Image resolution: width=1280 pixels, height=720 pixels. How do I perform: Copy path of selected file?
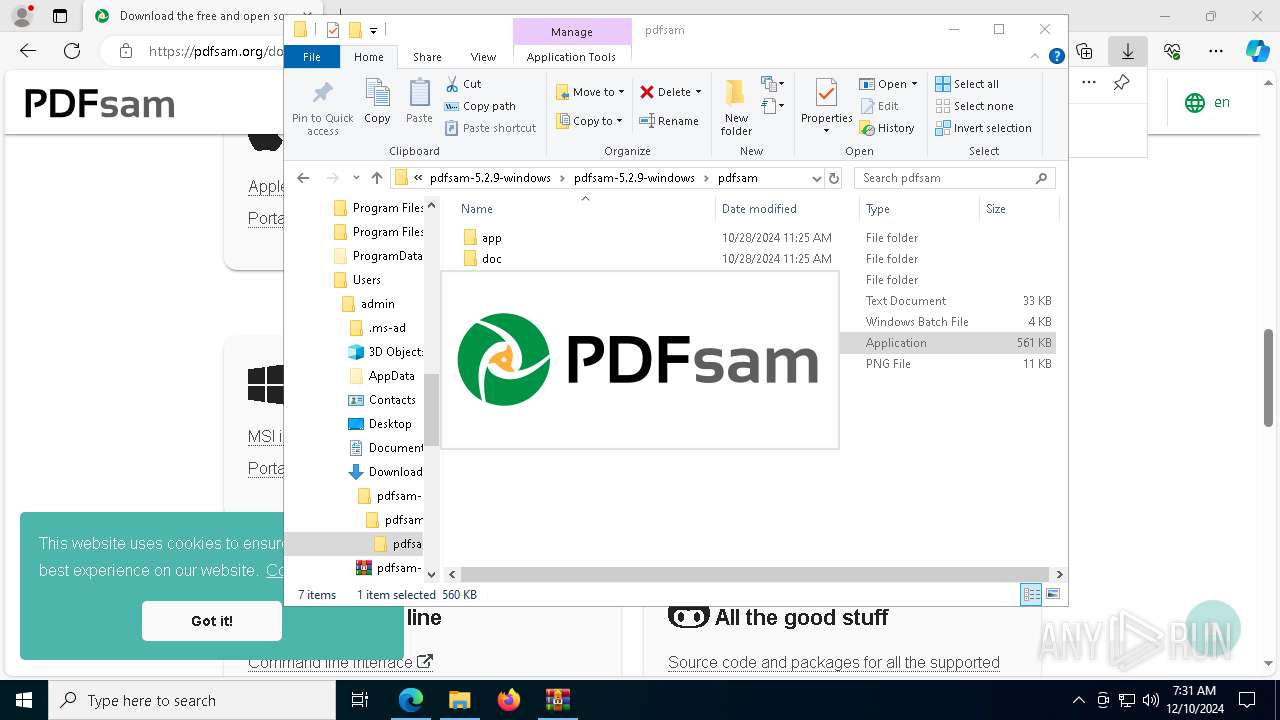[480, 106]
